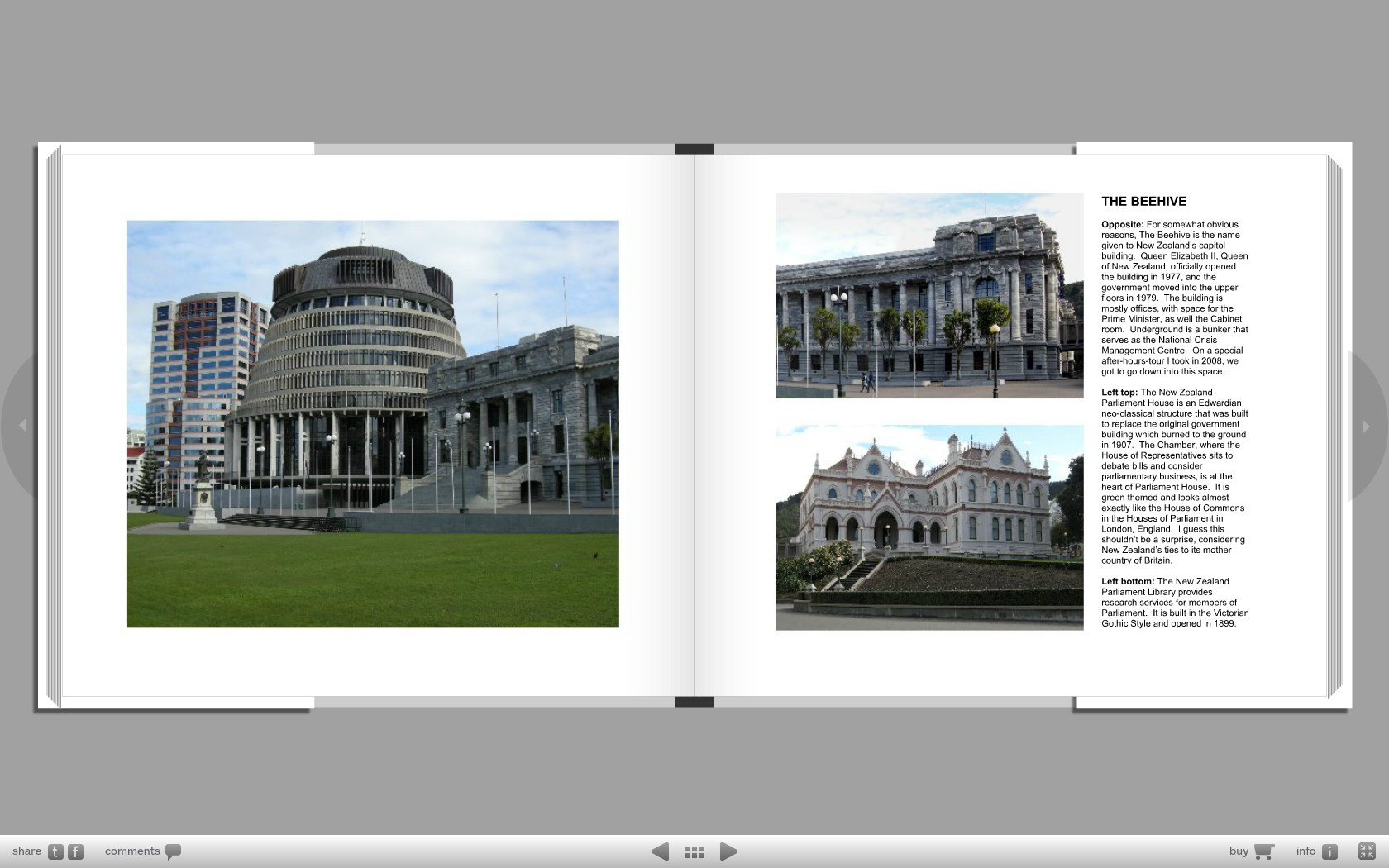This screenshot has width=1389, height=868.
Task: Click the right page edge stack
Action: (x=1334, y=426)
